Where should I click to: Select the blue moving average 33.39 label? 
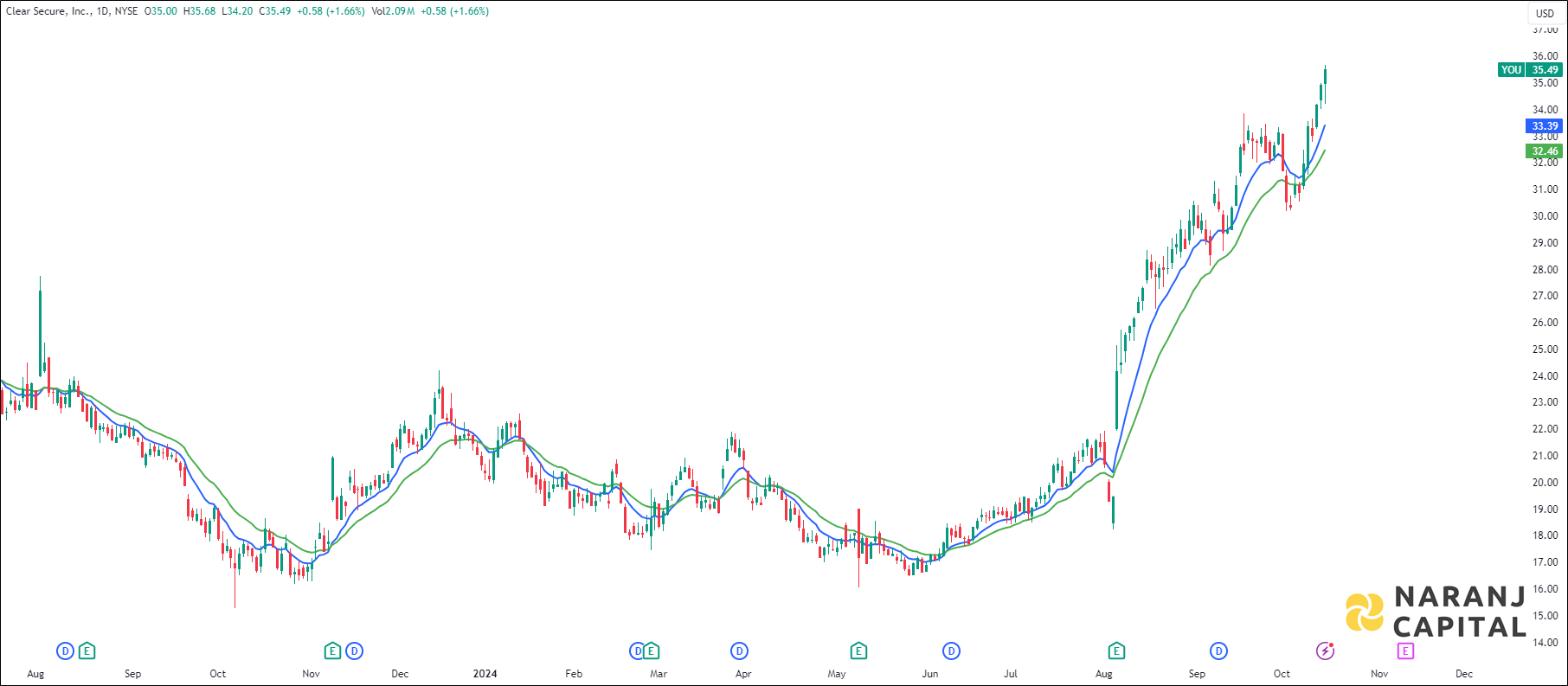(x=1545, y=126)
